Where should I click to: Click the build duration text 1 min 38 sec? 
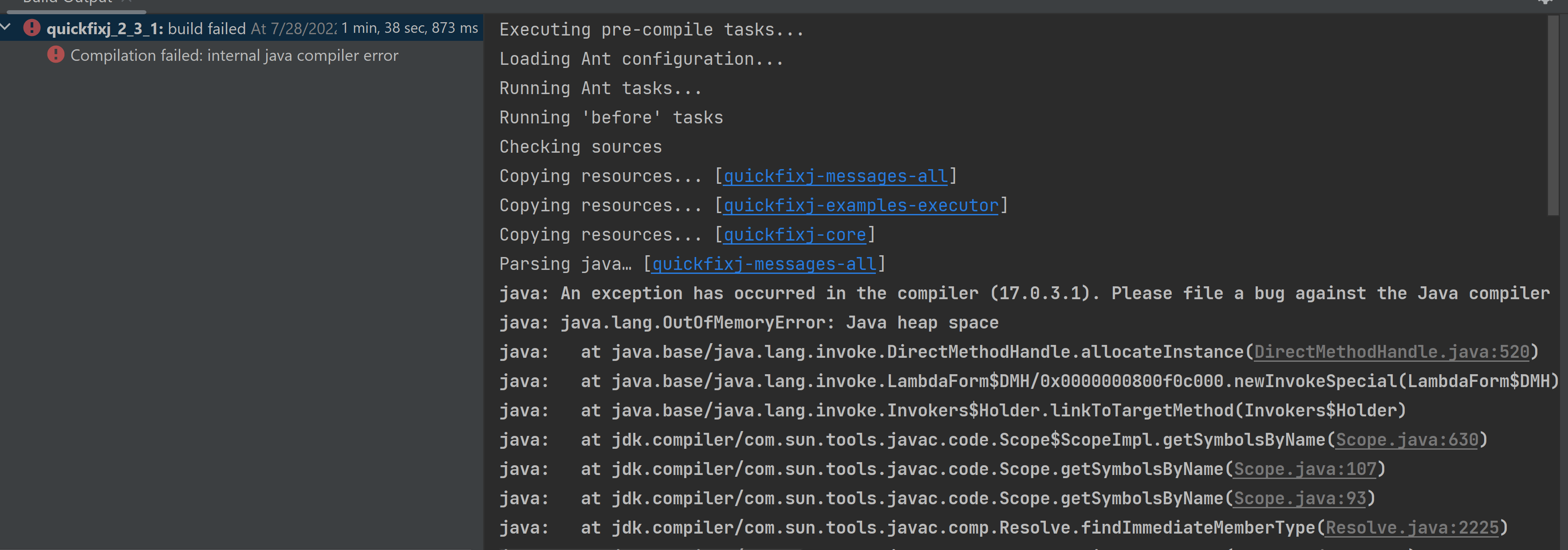(409, 28)
